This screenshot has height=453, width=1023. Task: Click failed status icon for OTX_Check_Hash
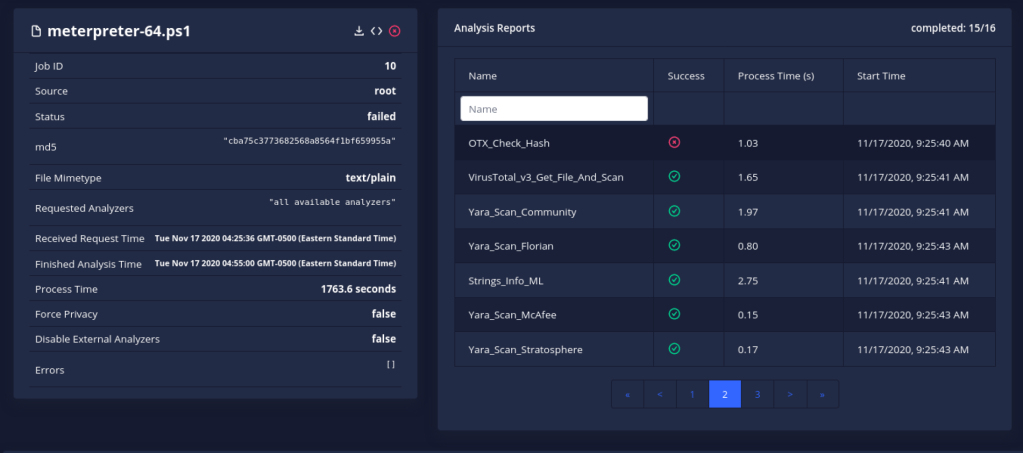[674, 143]
